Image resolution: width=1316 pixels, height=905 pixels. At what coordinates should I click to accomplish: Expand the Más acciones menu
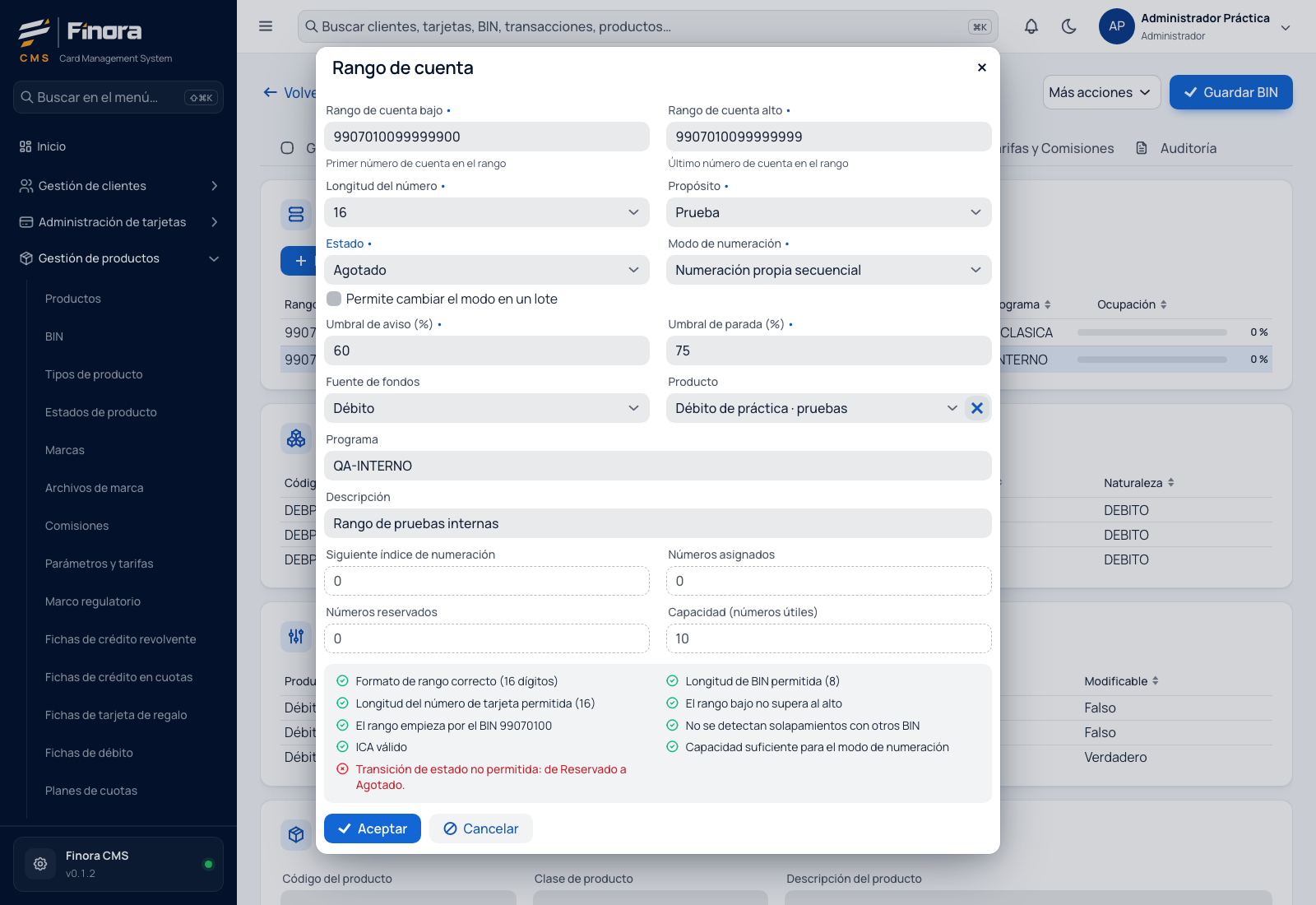tap(1102, 92)
